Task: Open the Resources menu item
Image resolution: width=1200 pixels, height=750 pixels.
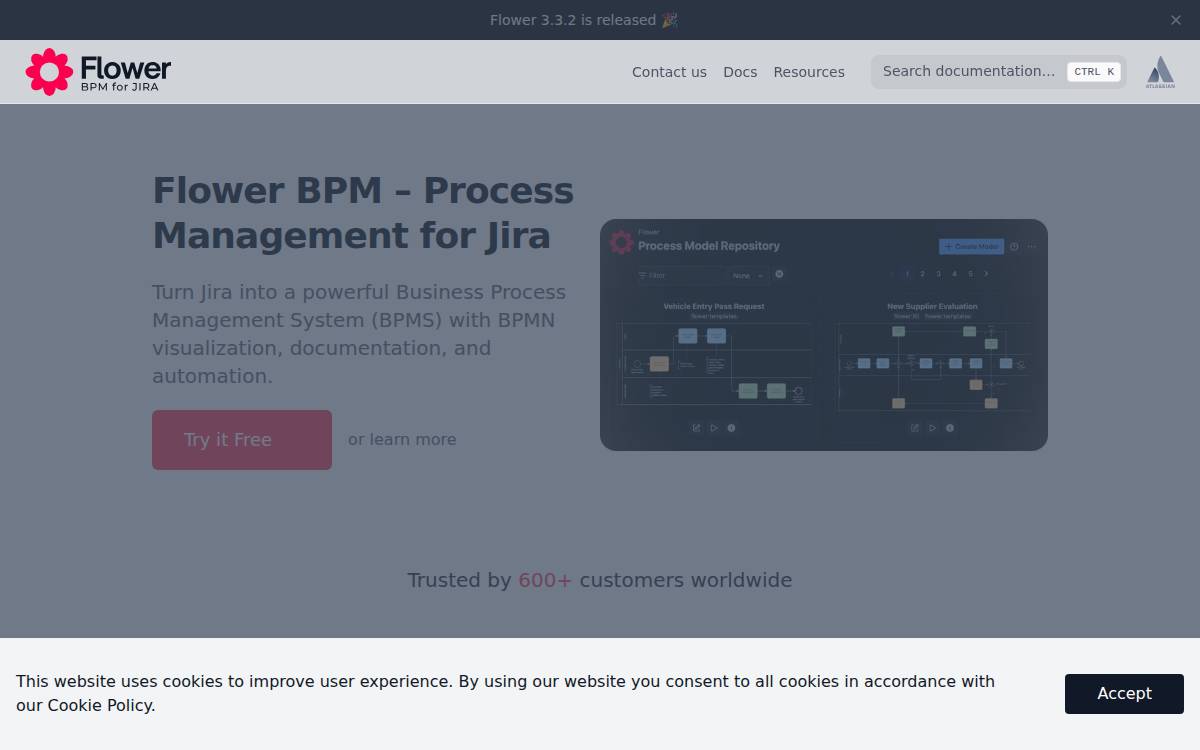Action: pos(809,72)
